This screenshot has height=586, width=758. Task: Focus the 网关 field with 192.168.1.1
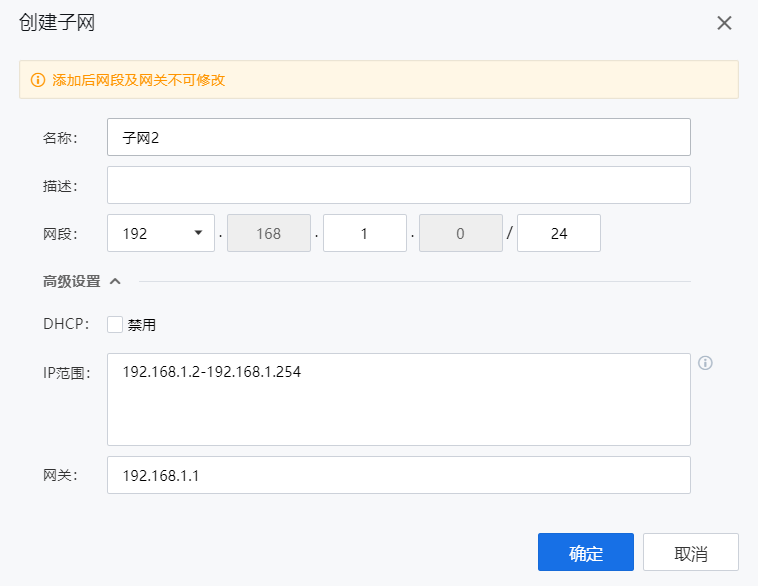coord(399,475)
